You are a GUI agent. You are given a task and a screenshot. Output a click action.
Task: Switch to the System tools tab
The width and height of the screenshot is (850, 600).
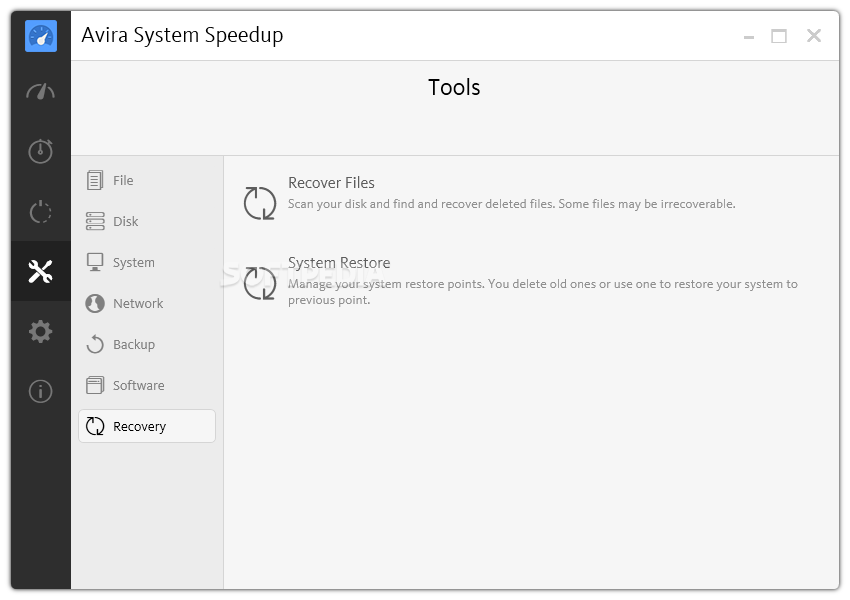coord(147,262)
